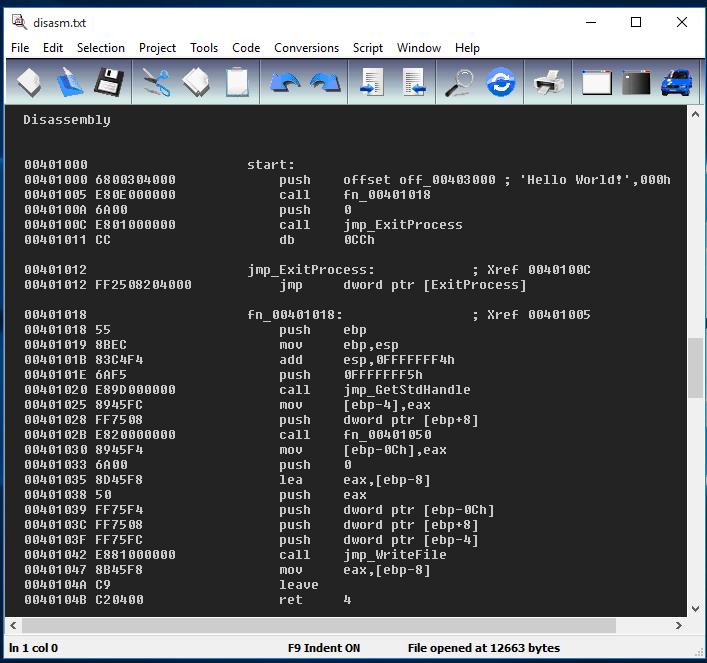Screen dimensions: 707x663
Task: Click the white window toolbar icon
Action: pyautogui.click(x=597, y=83)
